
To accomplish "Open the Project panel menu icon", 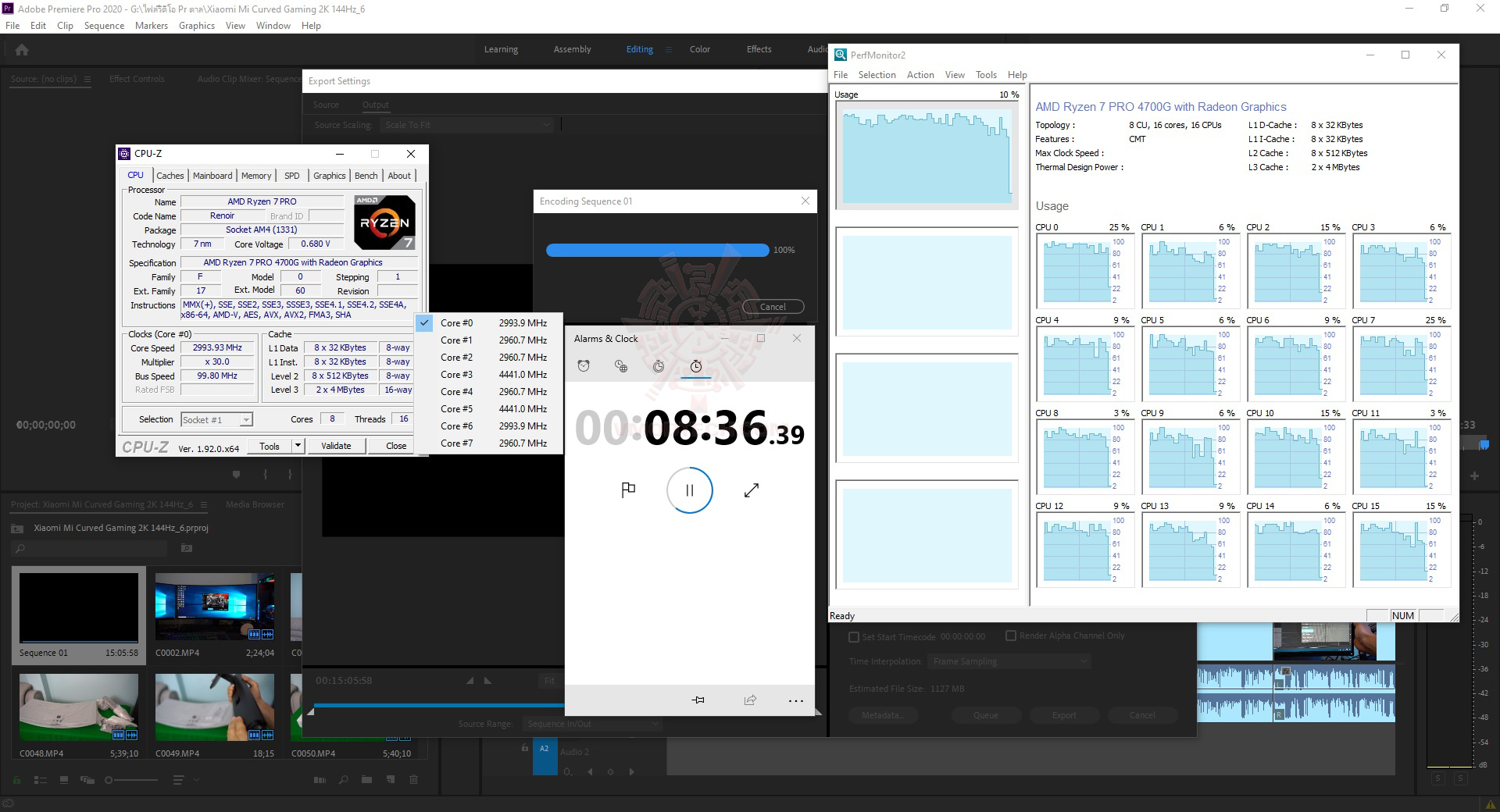I will (202, 505).
